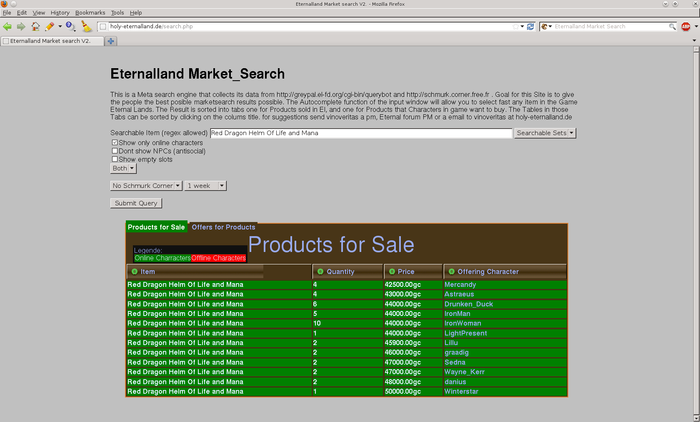Viewport: 700px width, 422px height.
Task: Go back with the green back arrow
Action: [7, 27]
